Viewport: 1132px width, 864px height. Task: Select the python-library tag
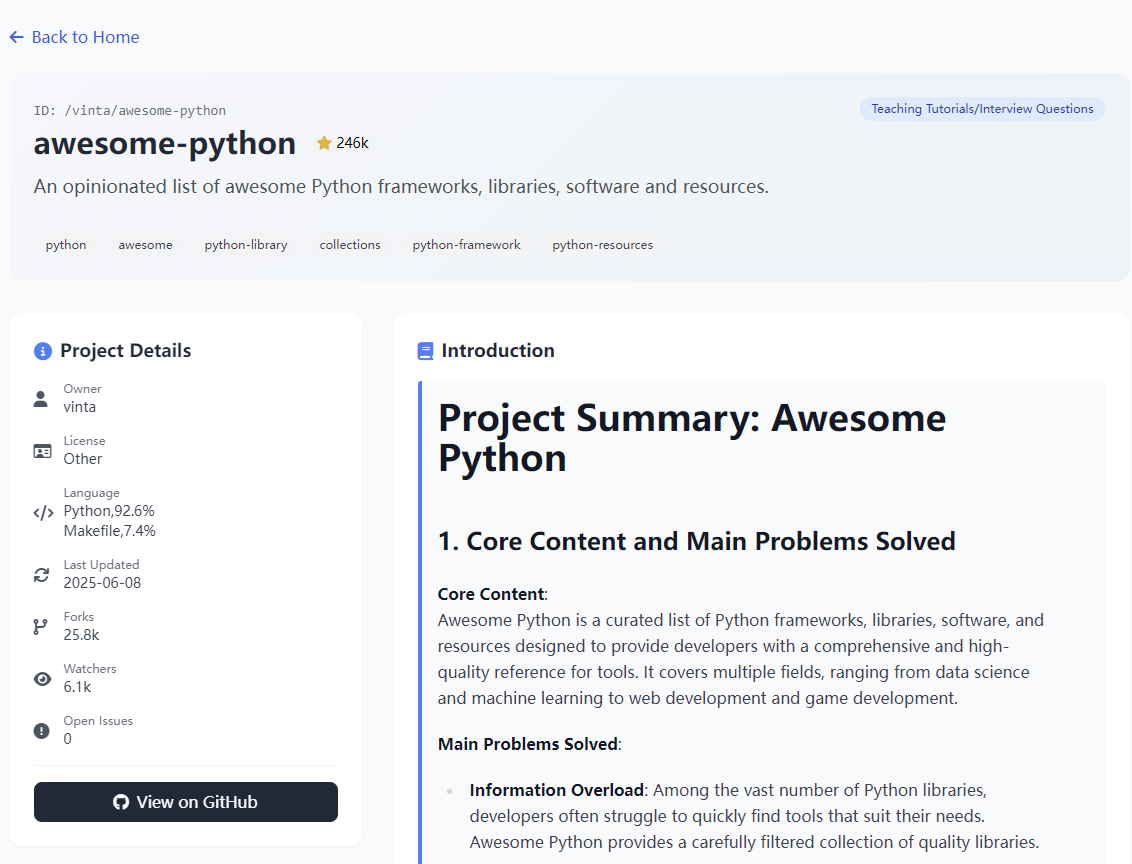point(245,245)
